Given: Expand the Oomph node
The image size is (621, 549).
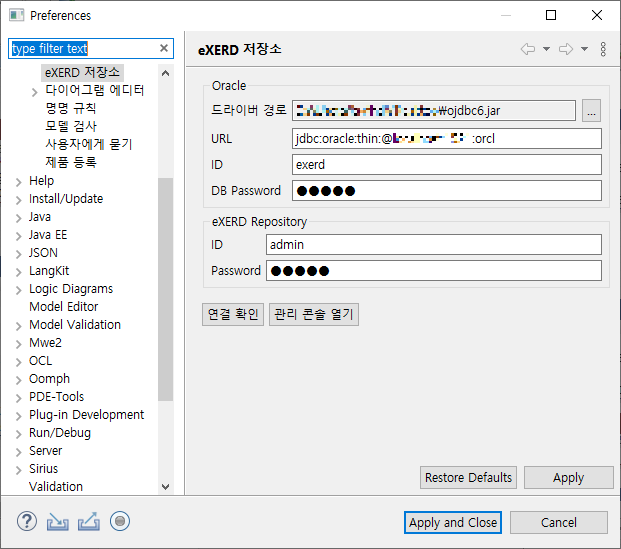Looking at the screenshot, I should [18, 380].
